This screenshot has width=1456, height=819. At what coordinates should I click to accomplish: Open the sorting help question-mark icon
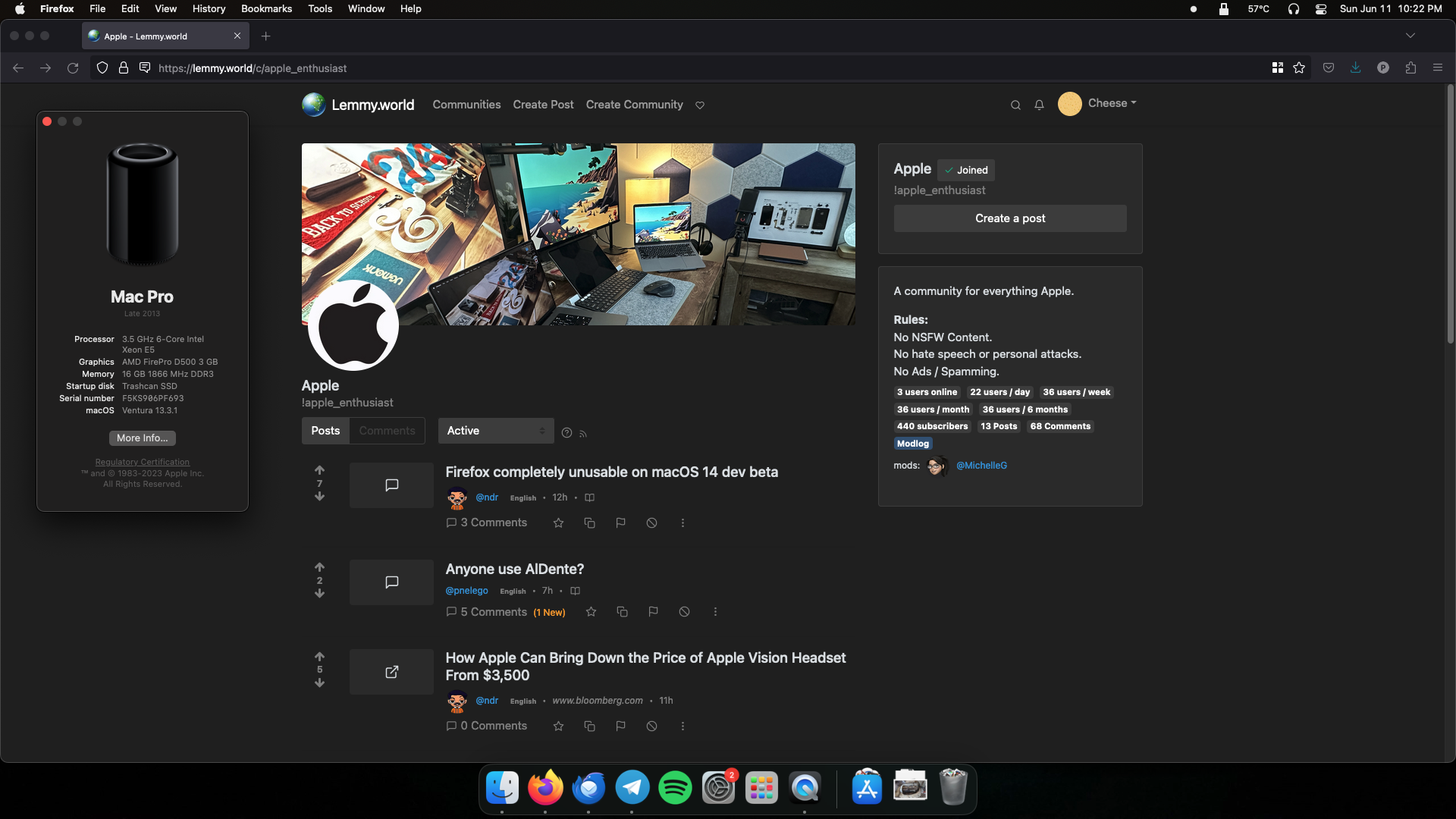pos(566,433)
